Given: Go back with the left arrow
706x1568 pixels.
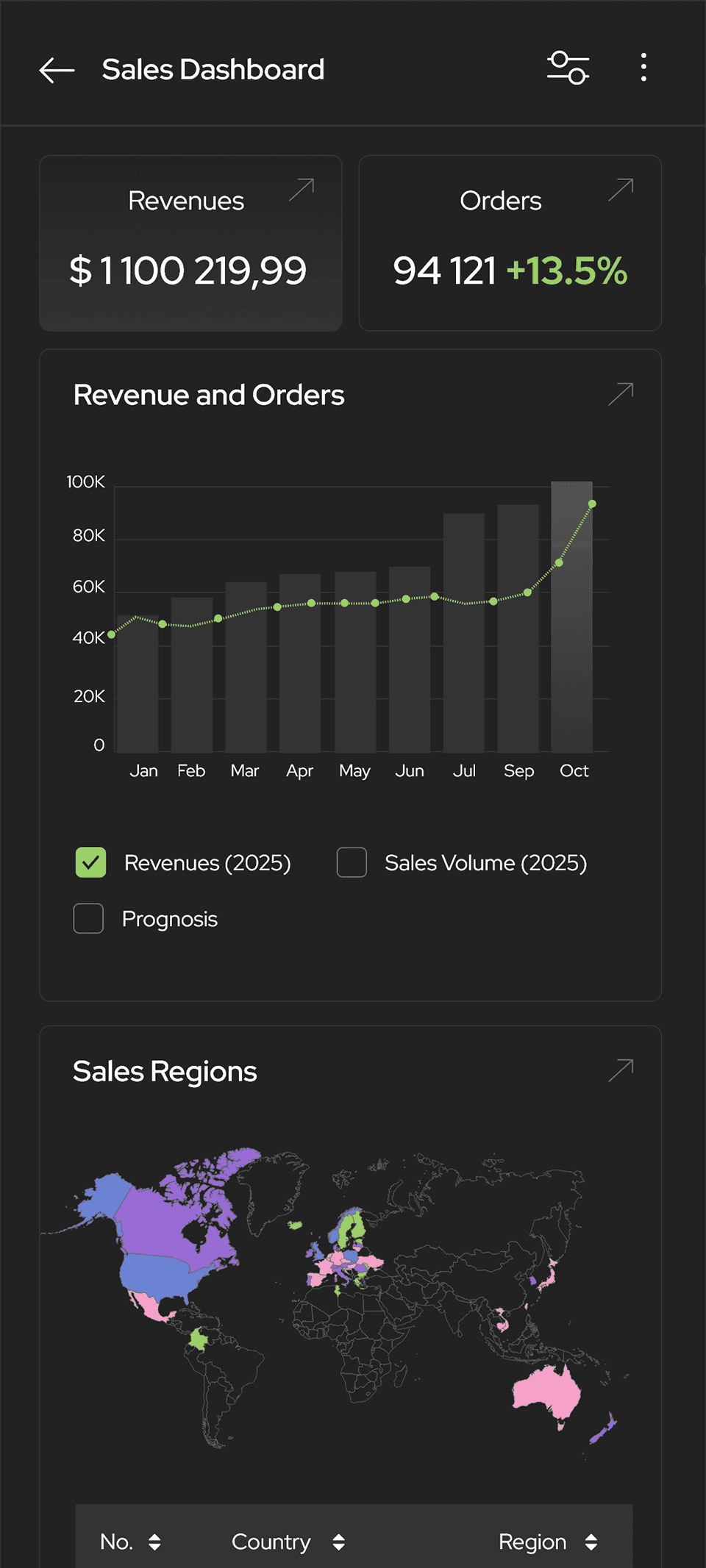Looking at the screenshot, I should [x=57, y=71].
